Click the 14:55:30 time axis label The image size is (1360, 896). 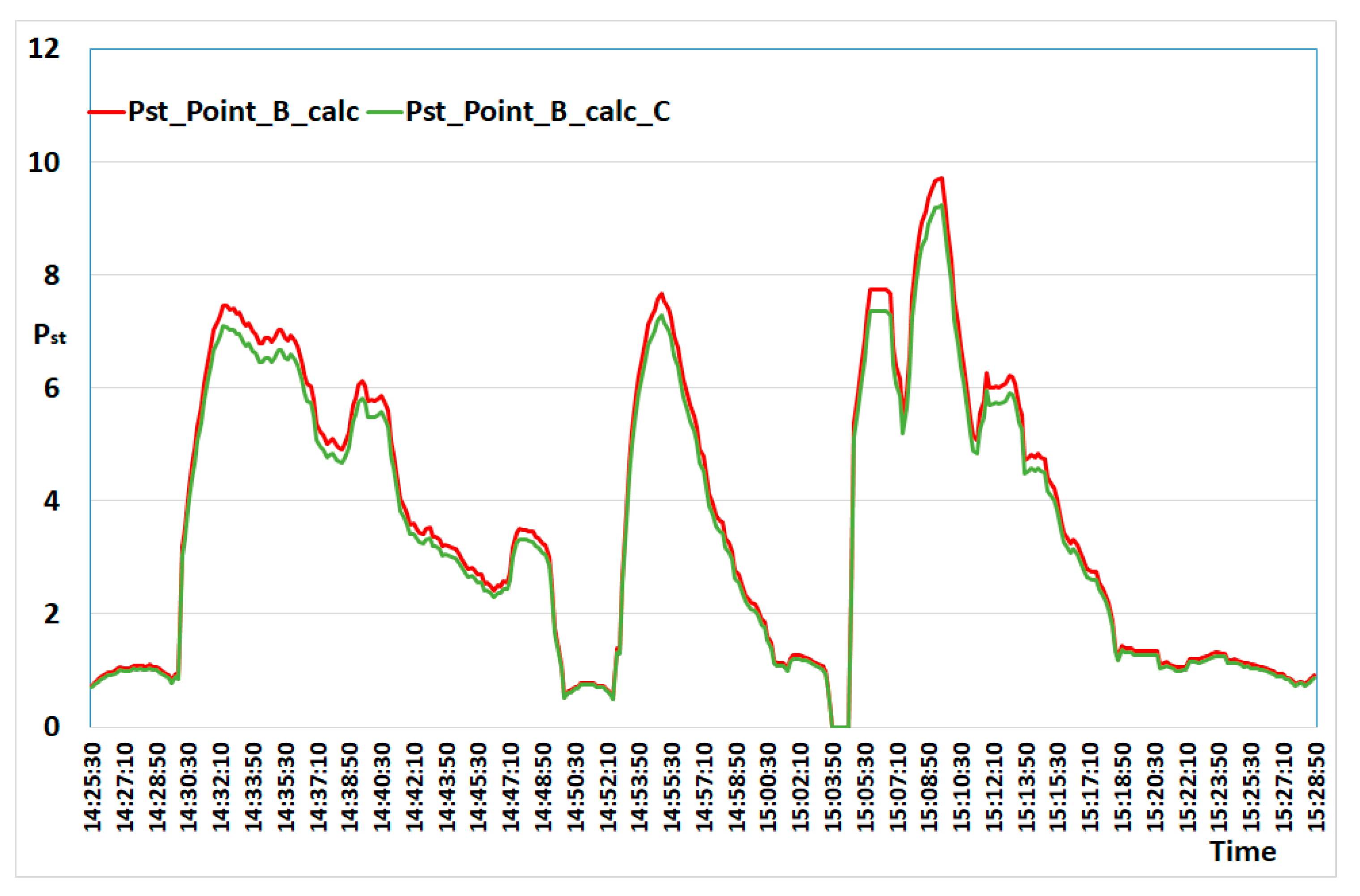click(672, 787)
